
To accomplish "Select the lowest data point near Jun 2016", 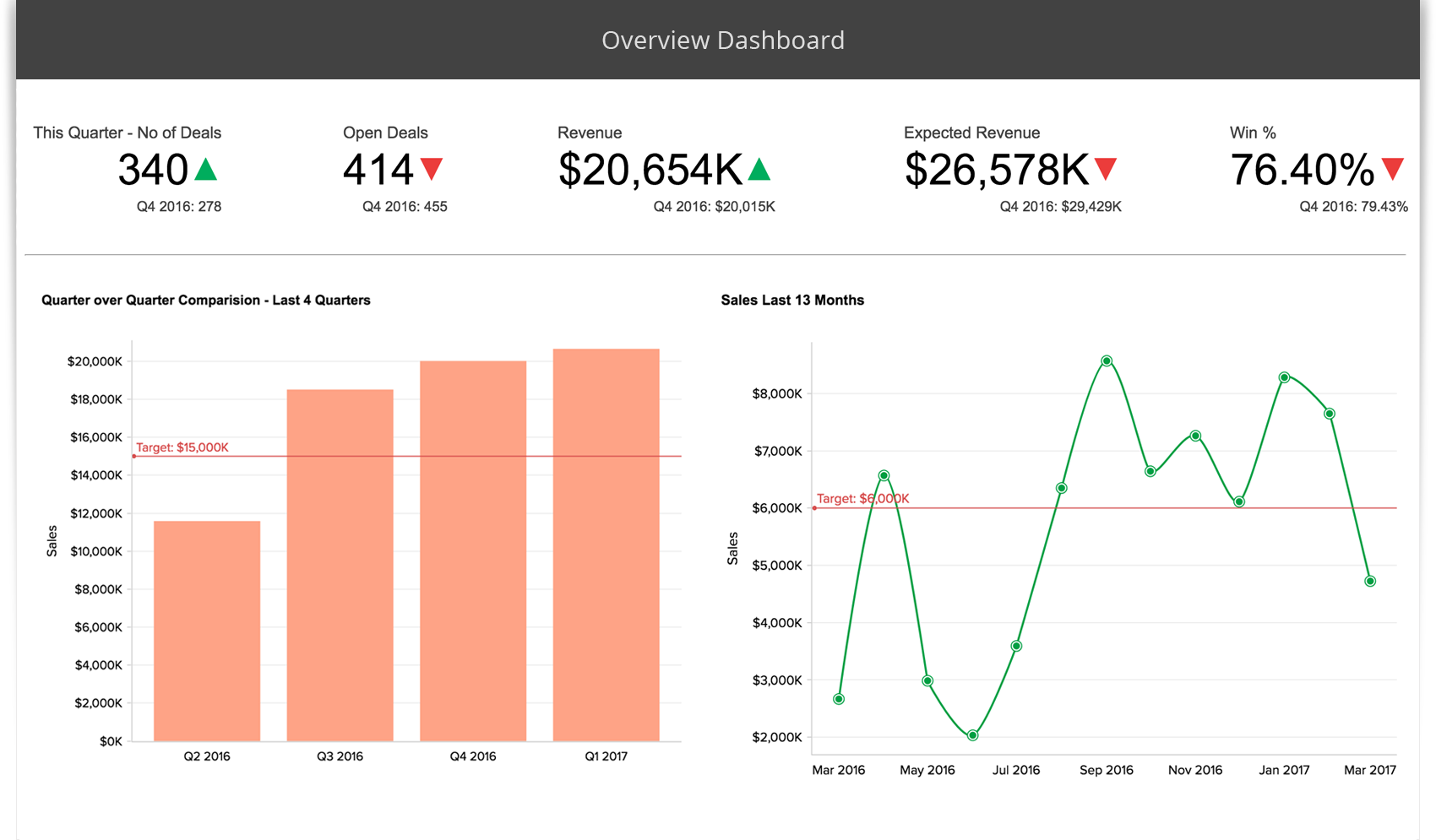I will pos(972,735).
